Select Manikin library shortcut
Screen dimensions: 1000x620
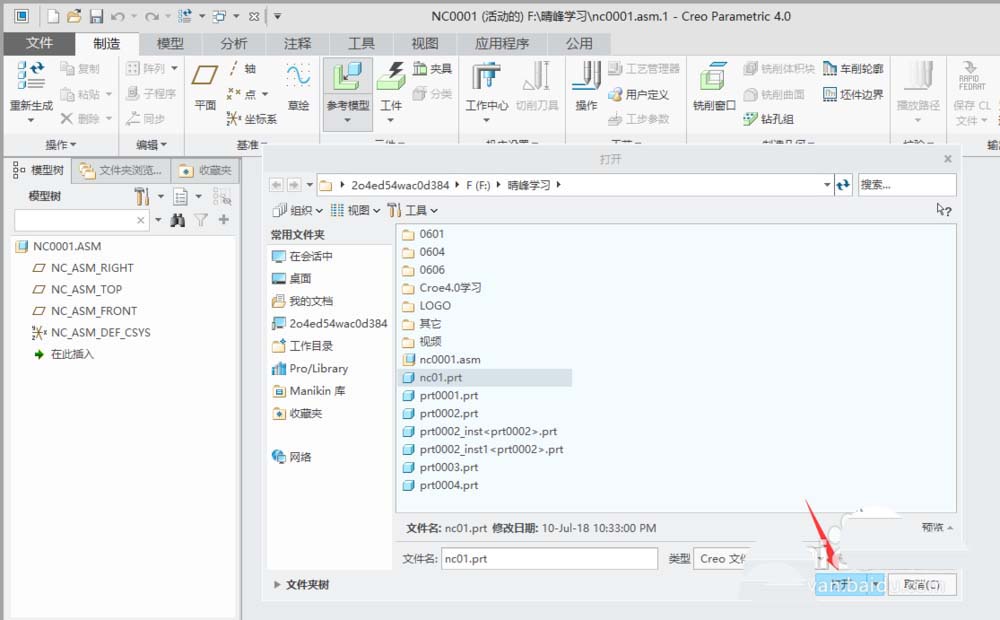(x=308, y=391)
